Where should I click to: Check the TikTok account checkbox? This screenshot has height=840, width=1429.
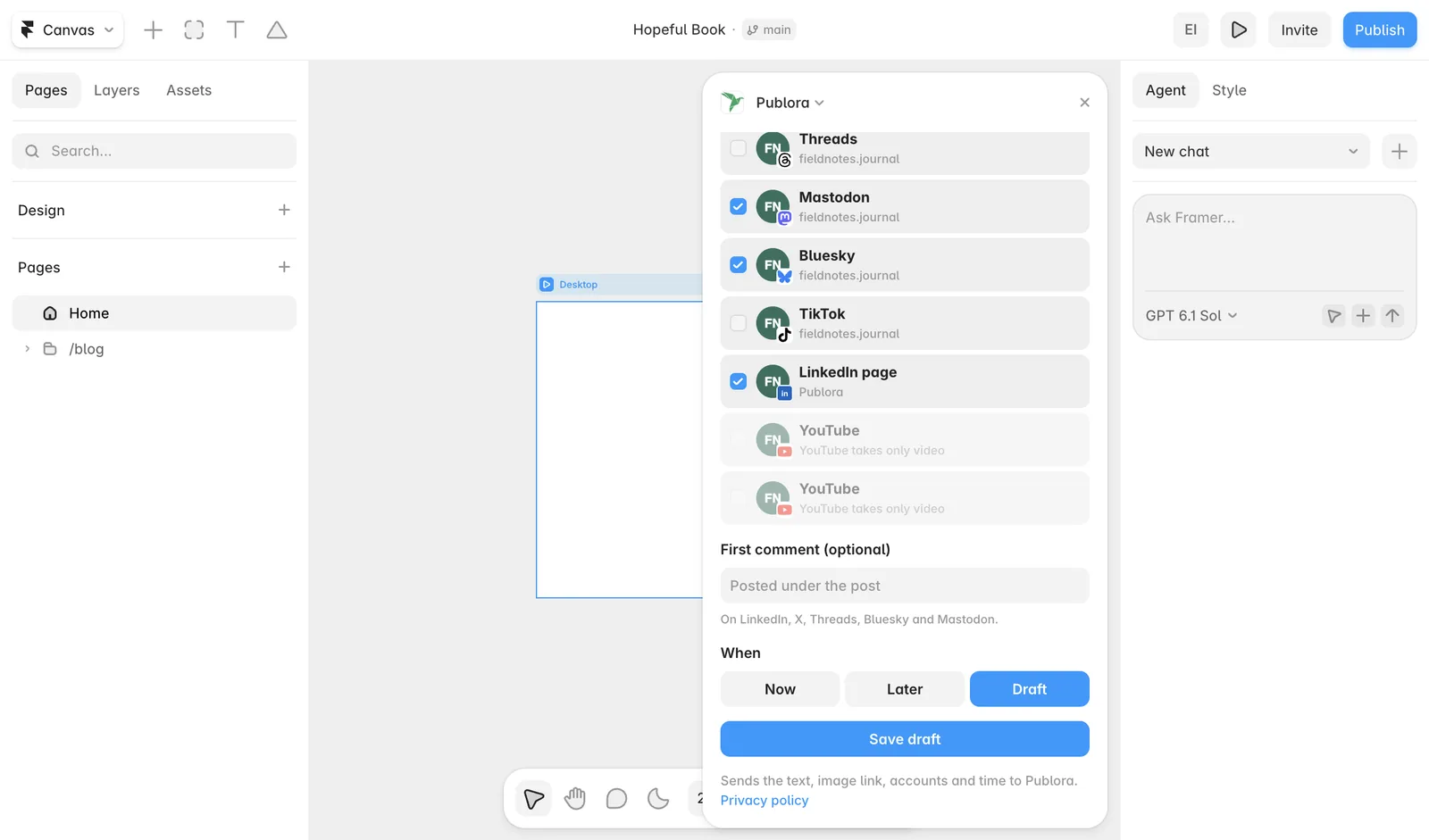(x=738, y=323)
